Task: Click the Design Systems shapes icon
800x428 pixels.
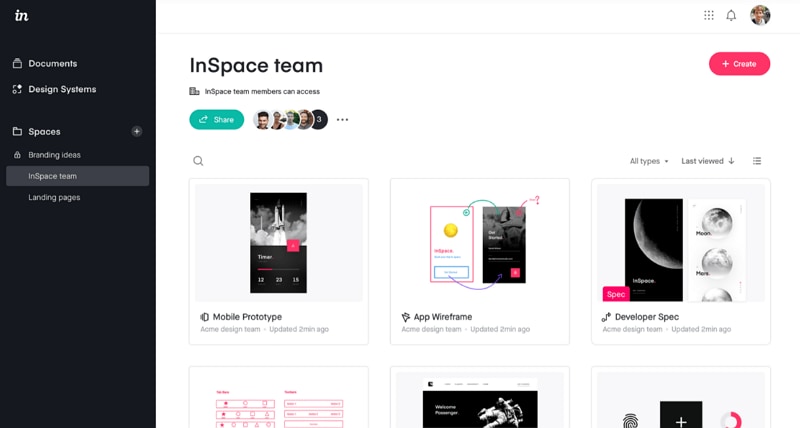Action: point(17,89)
